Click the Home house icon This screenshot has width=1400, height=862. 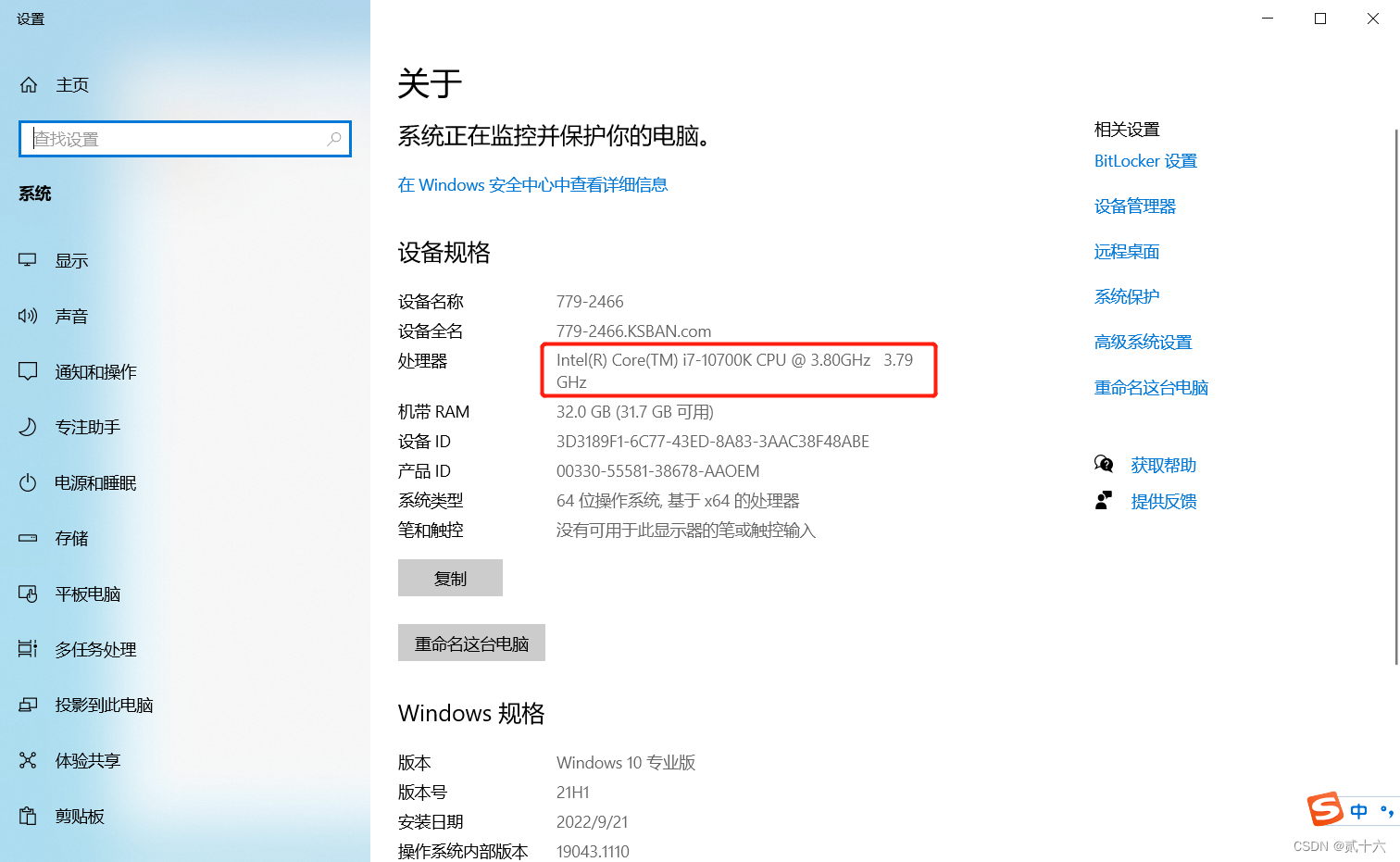[x=29, y=85]
